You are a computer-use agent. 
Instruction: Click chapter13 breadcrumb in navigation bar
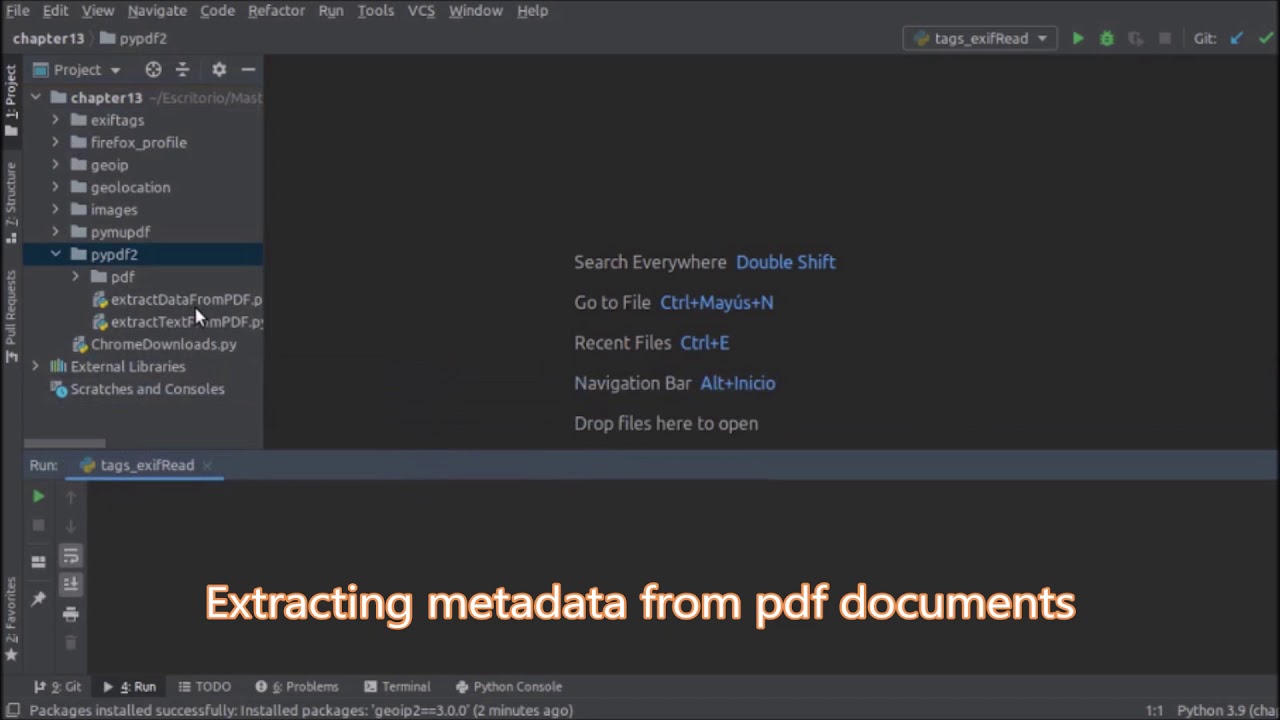click(x=48, y=38)
